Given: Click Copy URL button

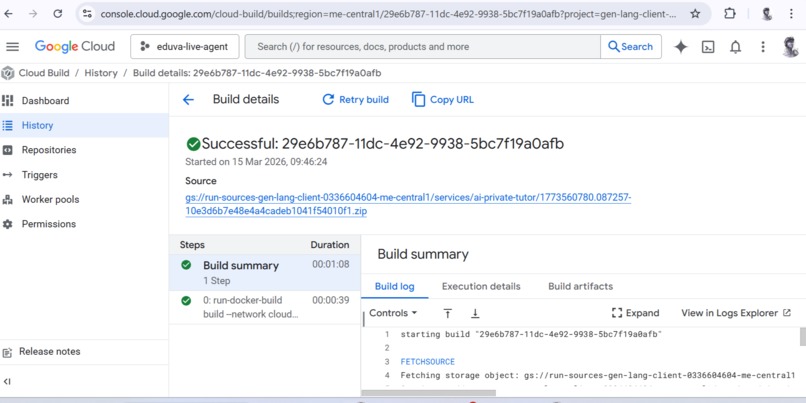Looking at the screenshot, I should click(443, 100).
